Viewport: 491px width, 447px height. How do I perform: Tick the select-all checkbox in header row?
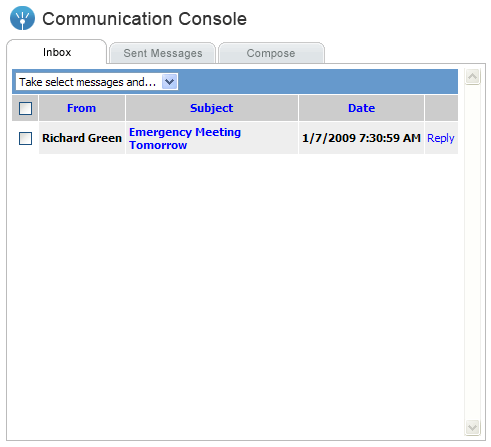coord(25,108)
